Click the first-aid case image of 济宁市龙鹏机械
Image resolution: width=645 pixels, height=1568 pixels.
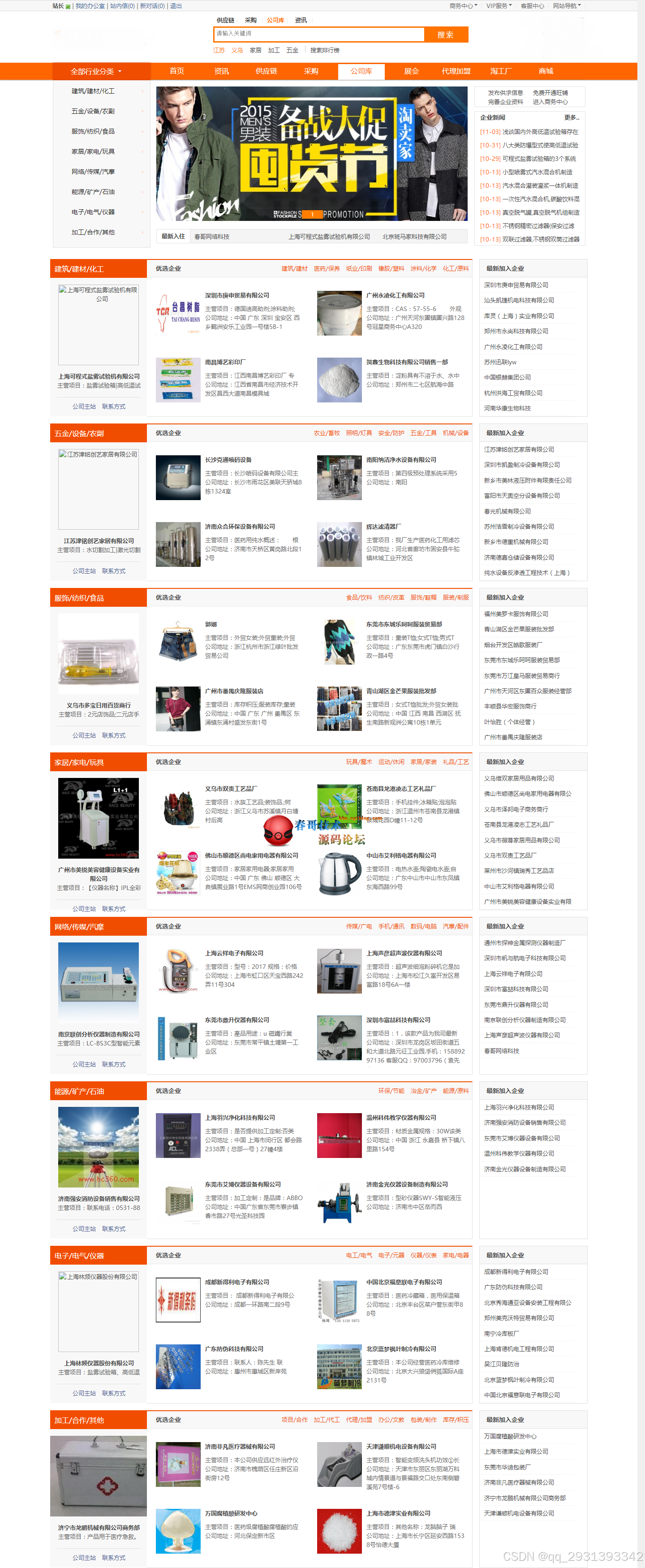[98, 1476]
